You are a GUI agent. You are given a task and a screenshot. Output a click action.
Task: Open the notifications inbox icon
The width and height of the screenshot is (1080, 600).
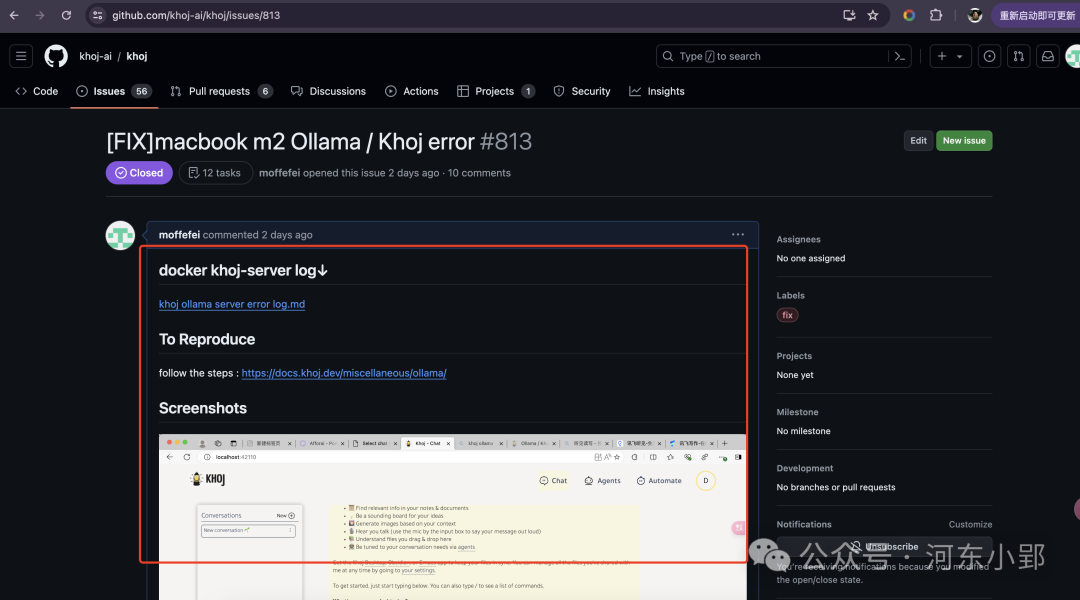tap(1047, 56)
